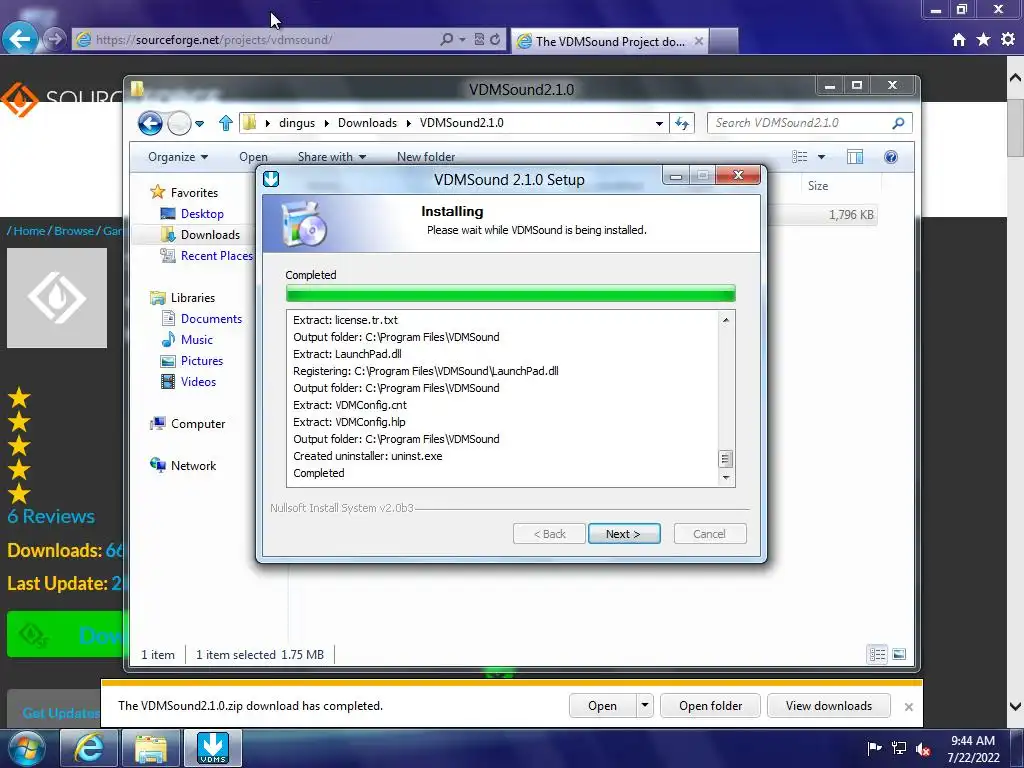Toggle the Explorer preview pane icon

[x=855, y=157]
